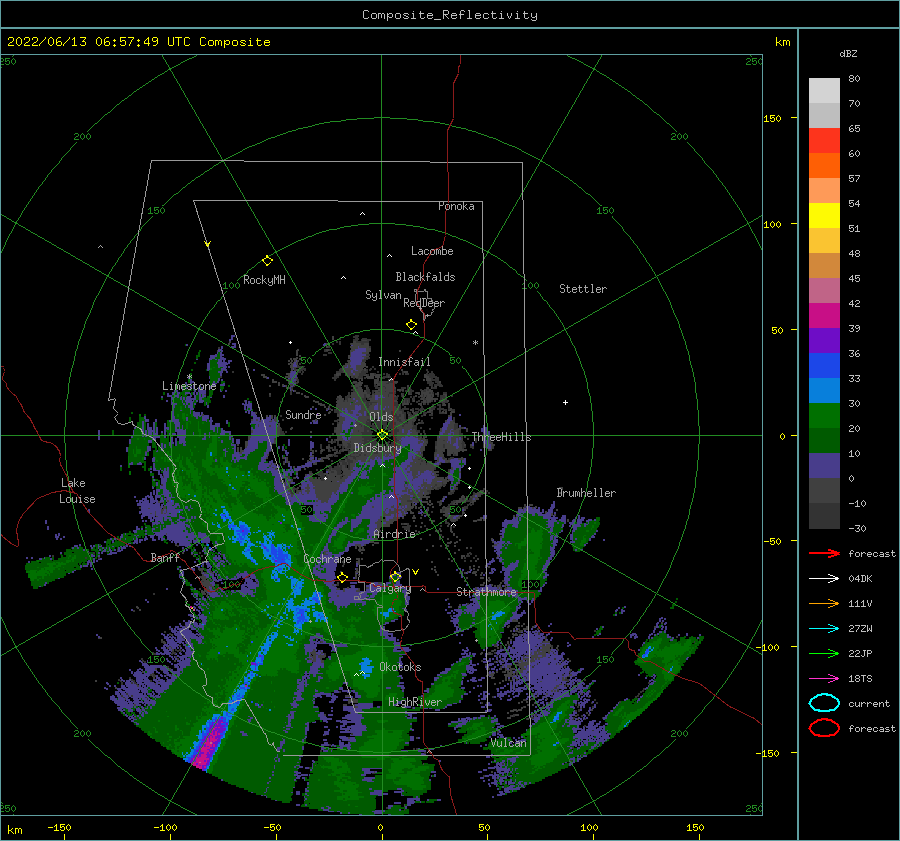Screen dimensions: 900x841
Task: Click the red forecast arrow in the legend
Action: (x=824, y=553)
